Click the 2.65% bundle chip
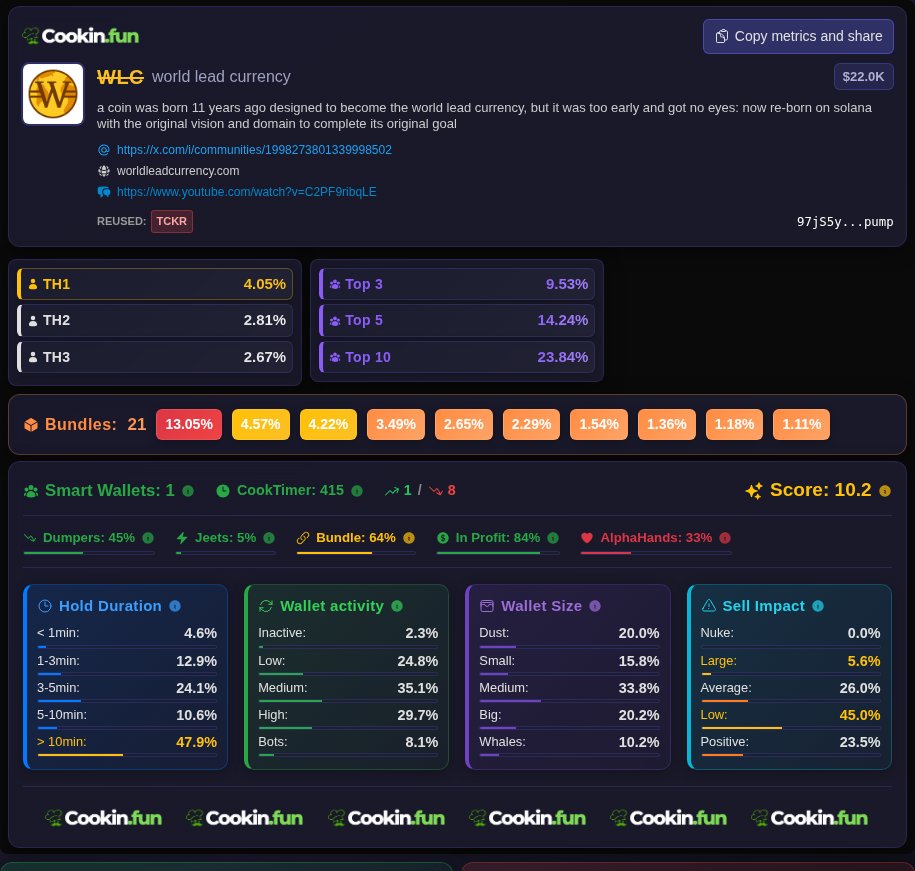 tap(463, 424)
